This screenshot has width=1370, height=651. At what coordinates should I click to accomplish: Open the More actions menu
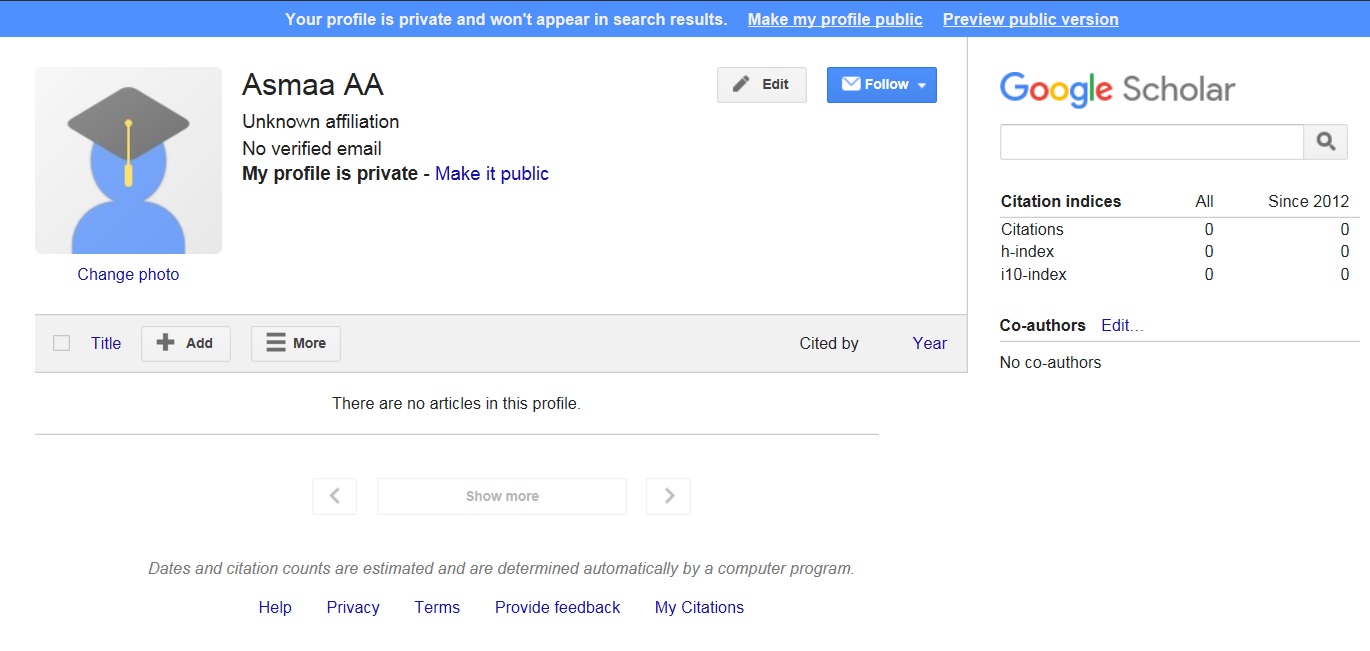pyautogui.click(x=295, y=343)
